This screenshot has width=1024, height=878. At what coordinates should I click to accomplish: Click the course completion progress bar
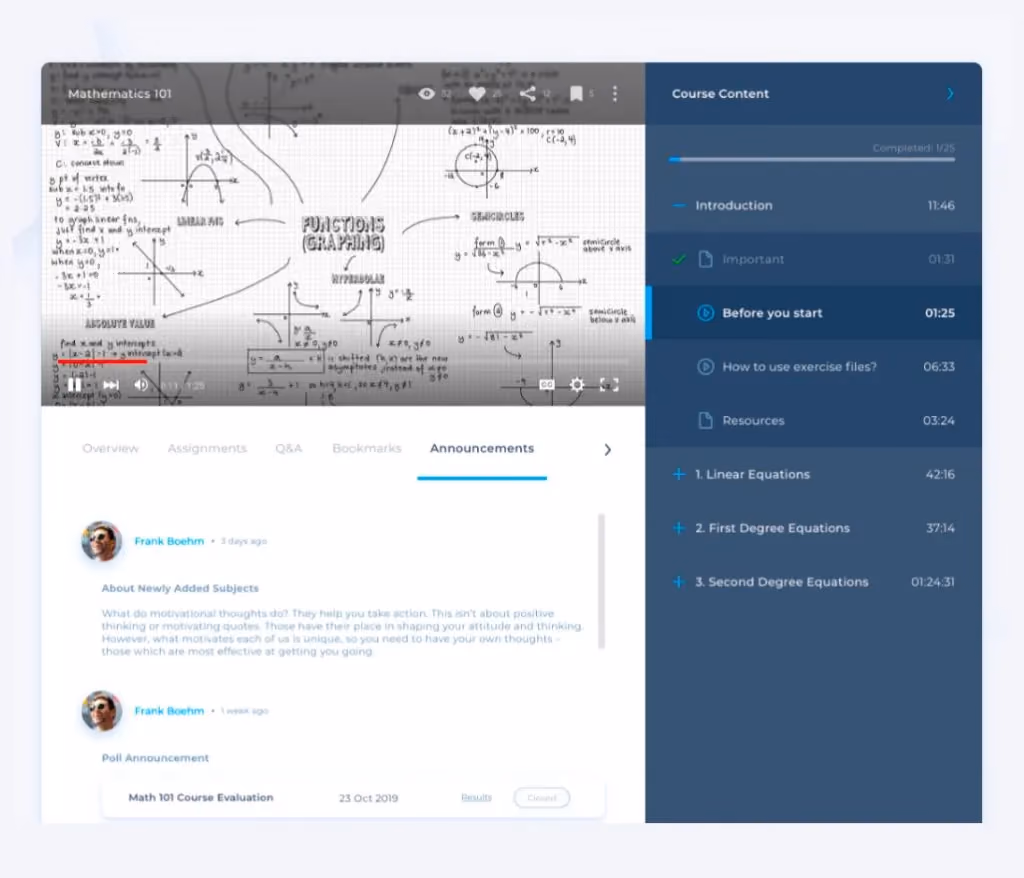[812, 159]
